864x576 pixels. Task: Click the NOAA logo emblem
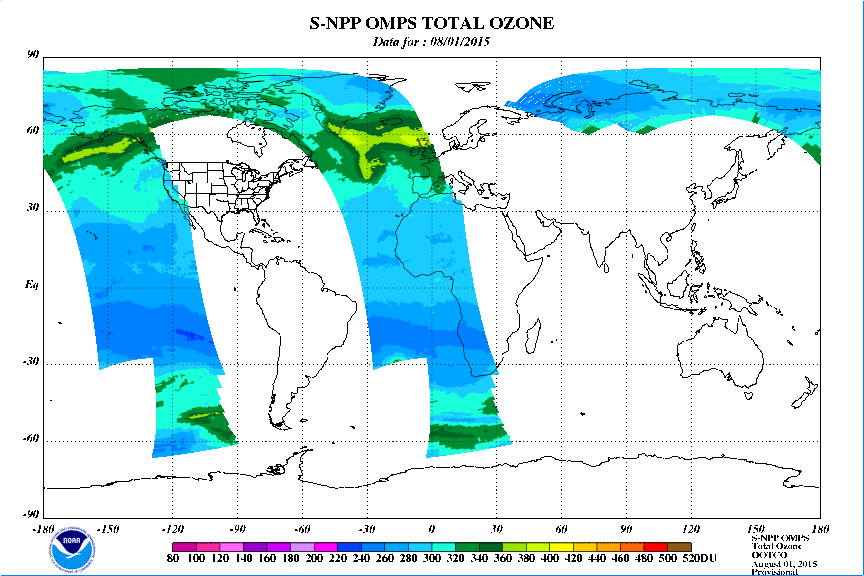pyautogui.click(x=72, y=550)
